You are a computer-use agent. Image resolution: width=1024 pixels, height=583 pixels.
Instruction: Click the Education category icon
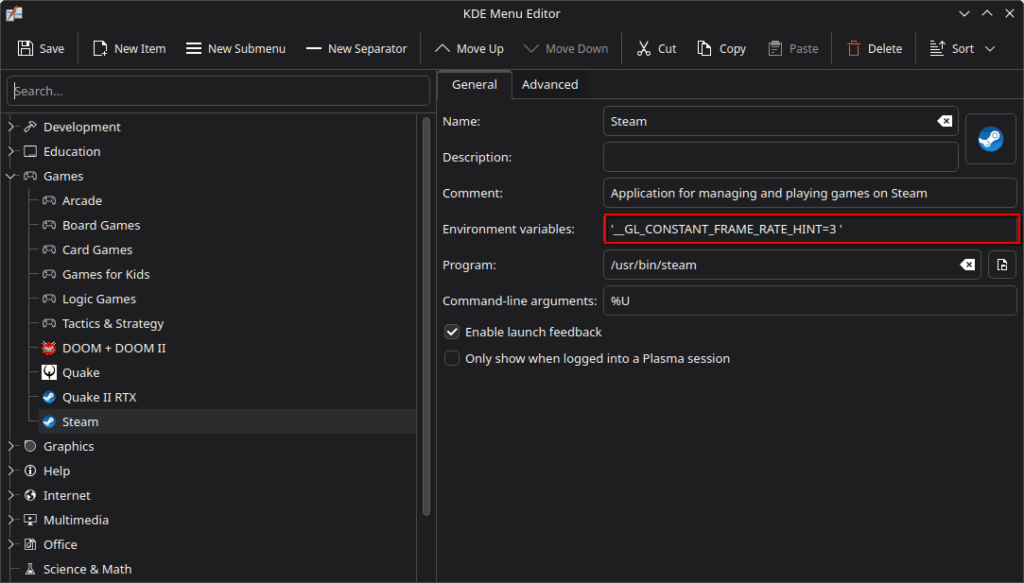(x=30, y=151)
